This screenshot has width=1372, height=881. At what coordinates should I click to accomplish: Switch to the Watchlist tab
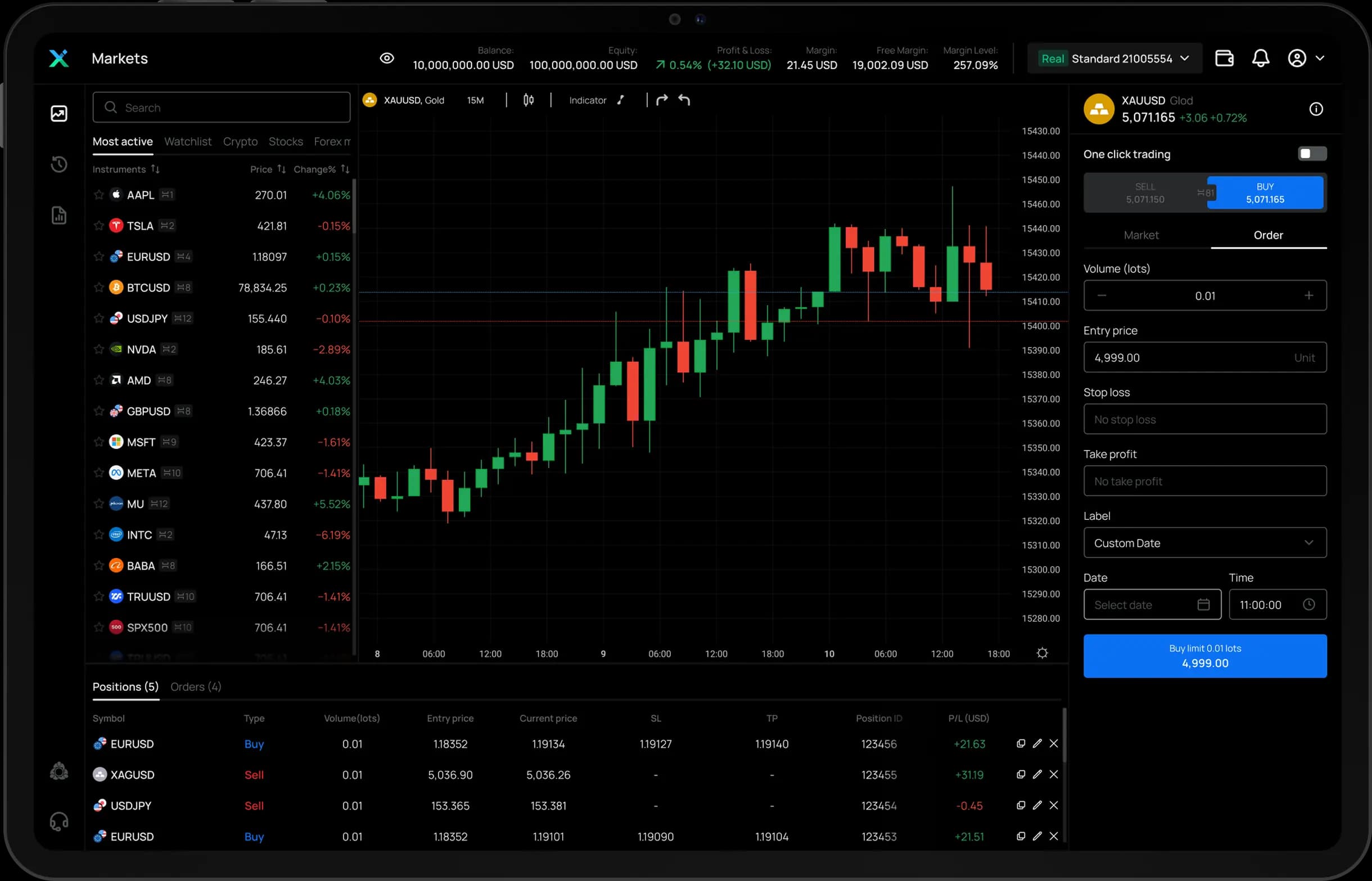pos(187,141)
